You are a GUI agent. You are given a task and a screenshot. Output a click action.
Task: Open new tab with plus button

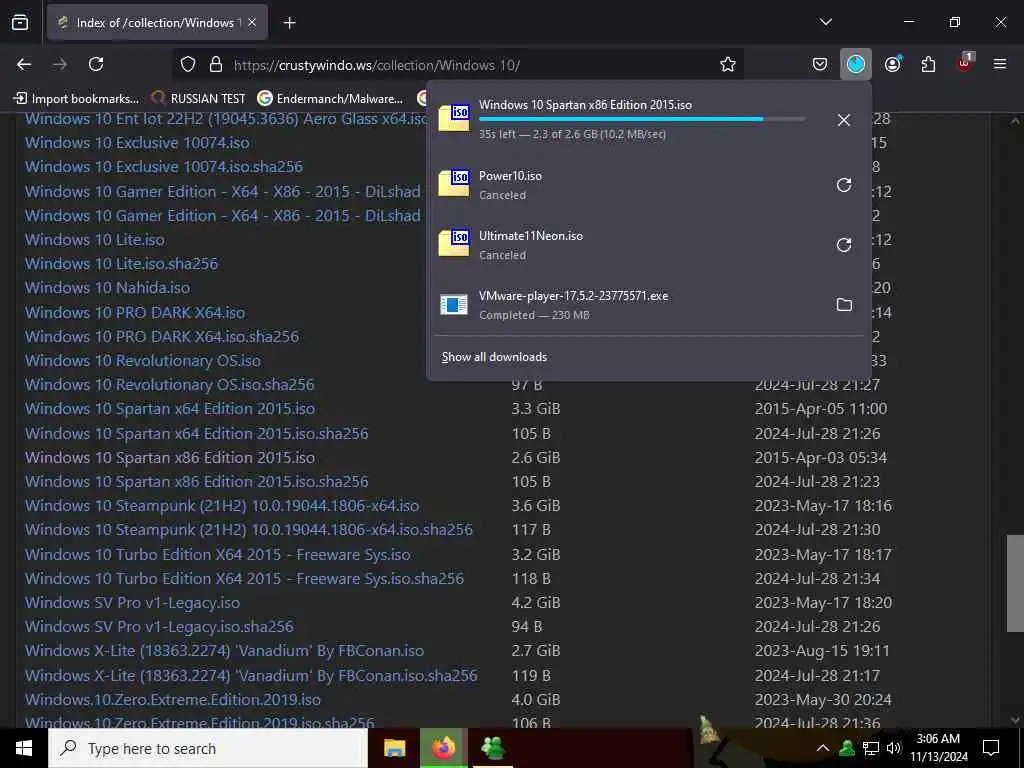pos(289,23)
